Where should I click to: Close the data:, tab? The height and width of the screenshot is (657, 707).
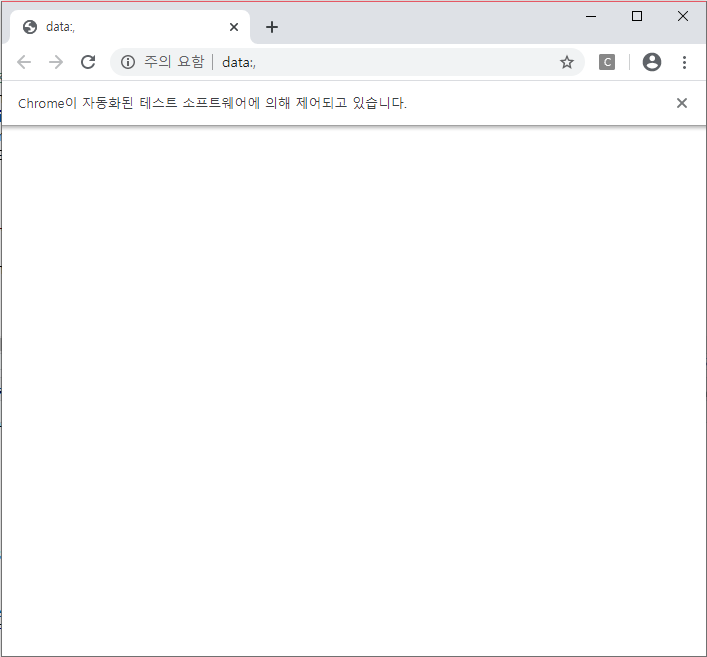[234, 27]
